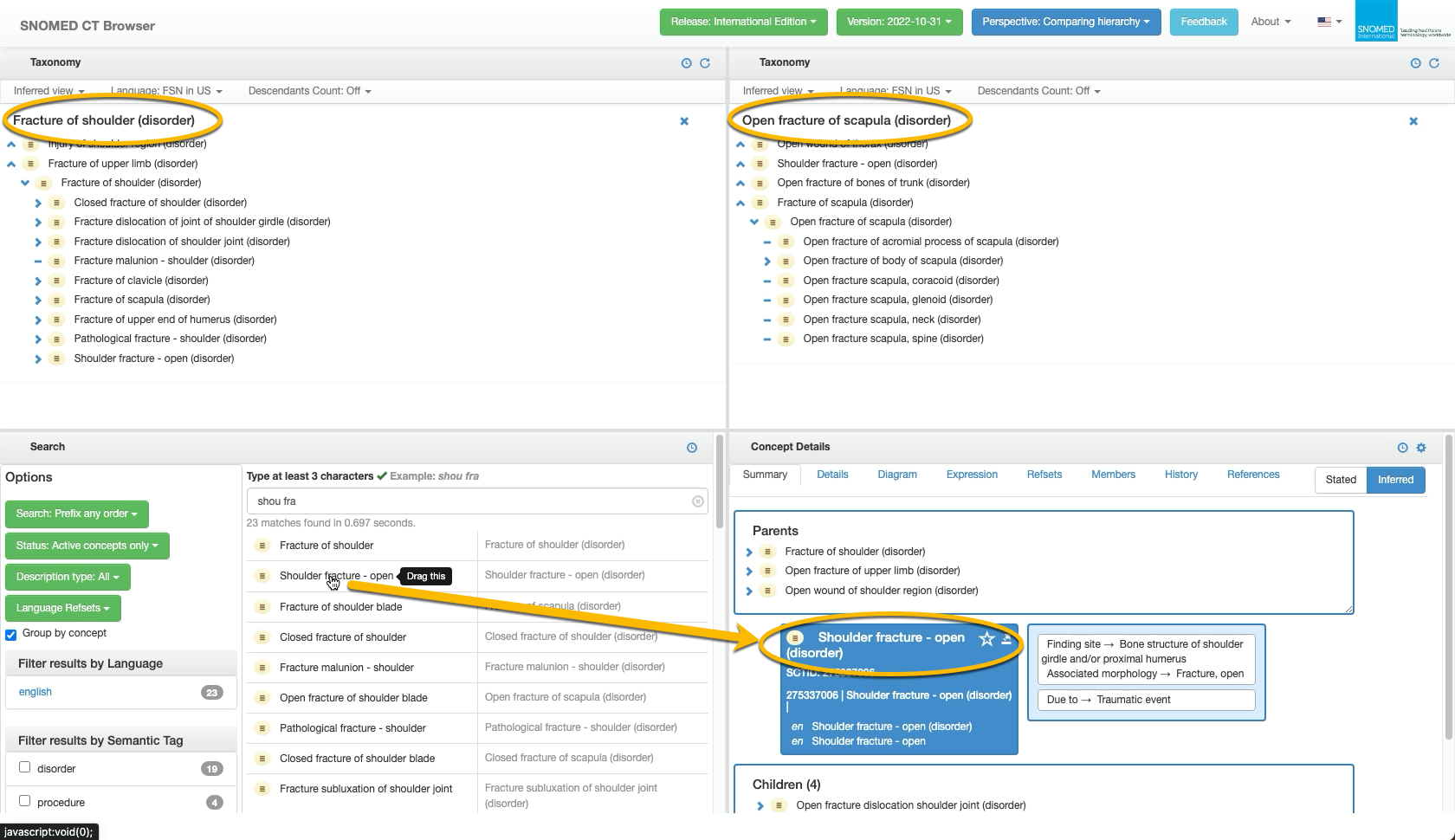This screenshot has height=840, width=1455.
Task: Click concept icon next to Pathological fracture - shoulder result
Action: [262, 728]
